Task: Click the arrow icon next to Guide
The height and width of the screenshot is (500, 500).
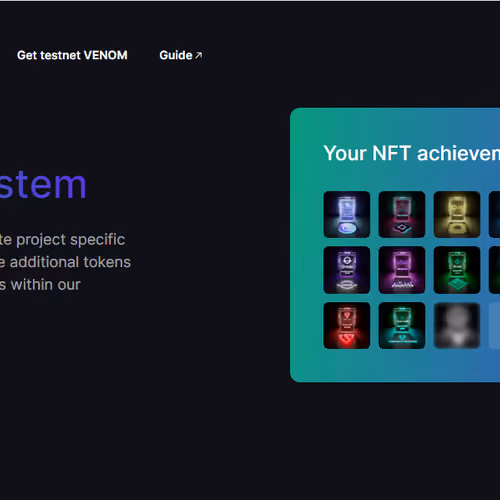Action: coord(198,55)
